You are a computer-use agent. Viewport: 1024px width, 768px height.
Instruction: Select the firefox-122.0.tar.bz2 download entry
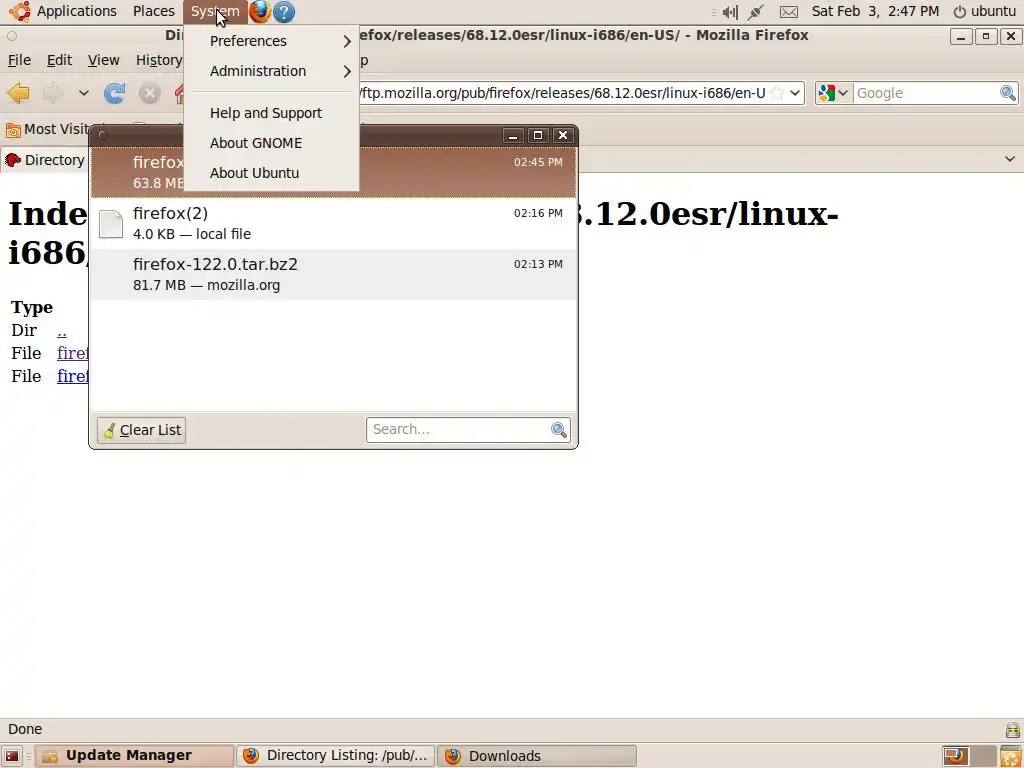point(333,274)
